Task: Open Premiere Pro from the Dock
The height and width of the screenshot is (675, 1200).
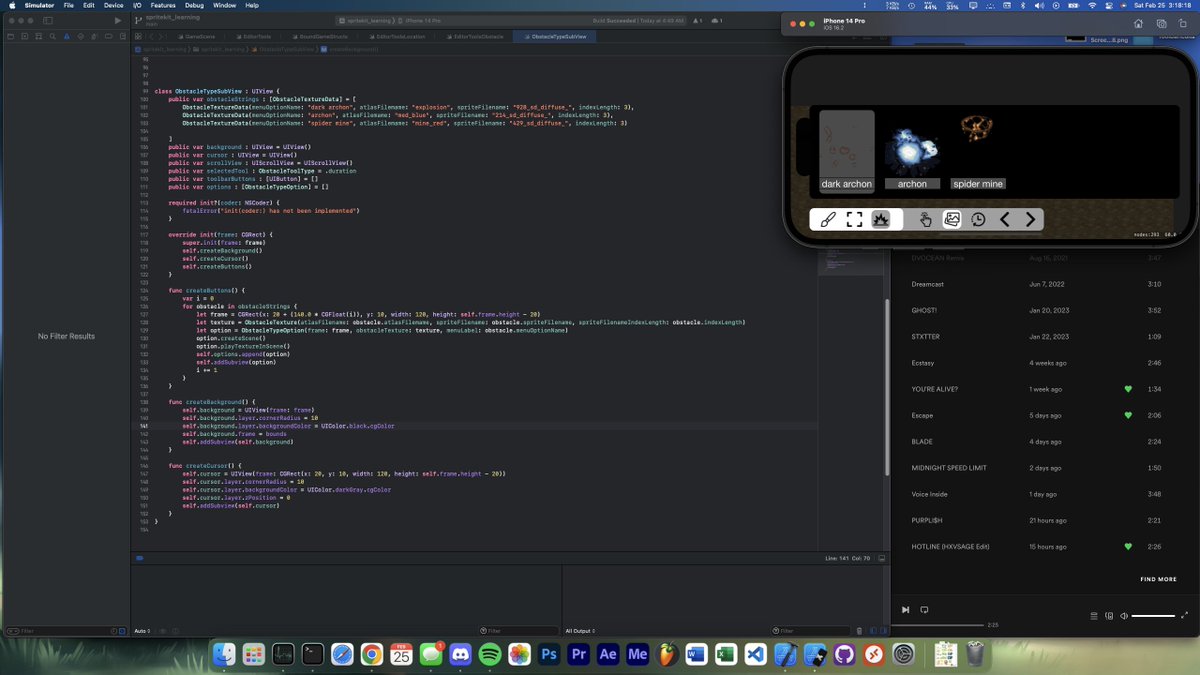Action: pyautogui.click(x=578, y=654)
